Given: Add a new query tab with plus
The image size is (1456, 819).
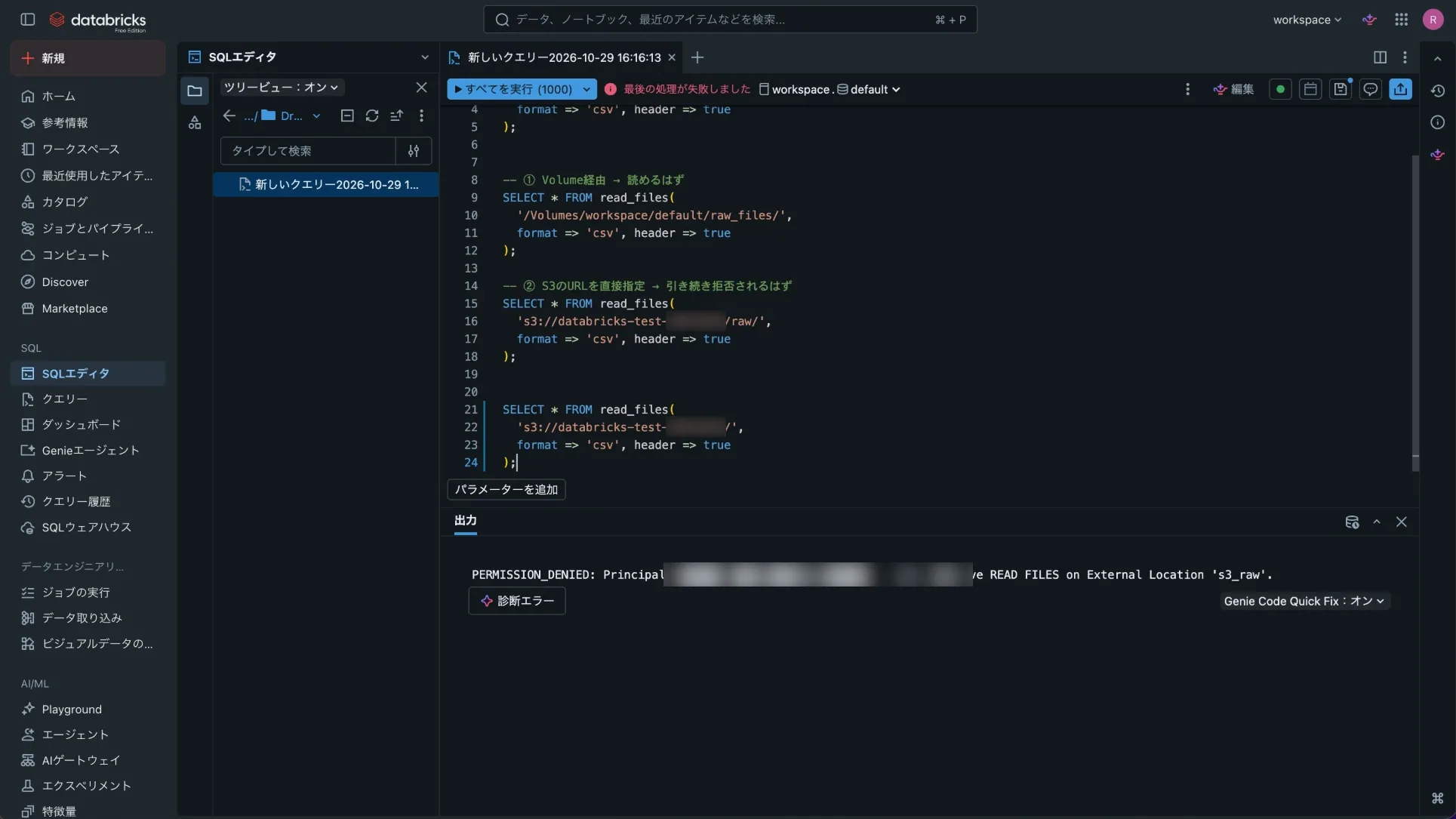Looking at the screenshot, I should [x=697, y=57].
